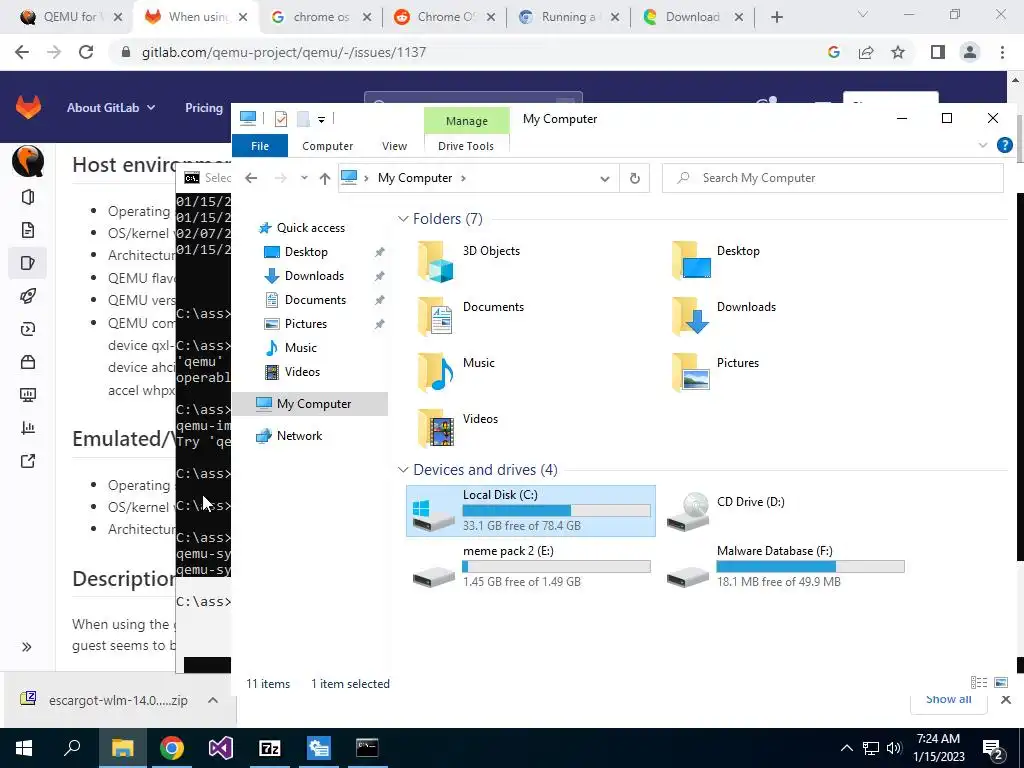
Task: Open Visual Studio from the taskbar
Action: click(x=221, y=748)
